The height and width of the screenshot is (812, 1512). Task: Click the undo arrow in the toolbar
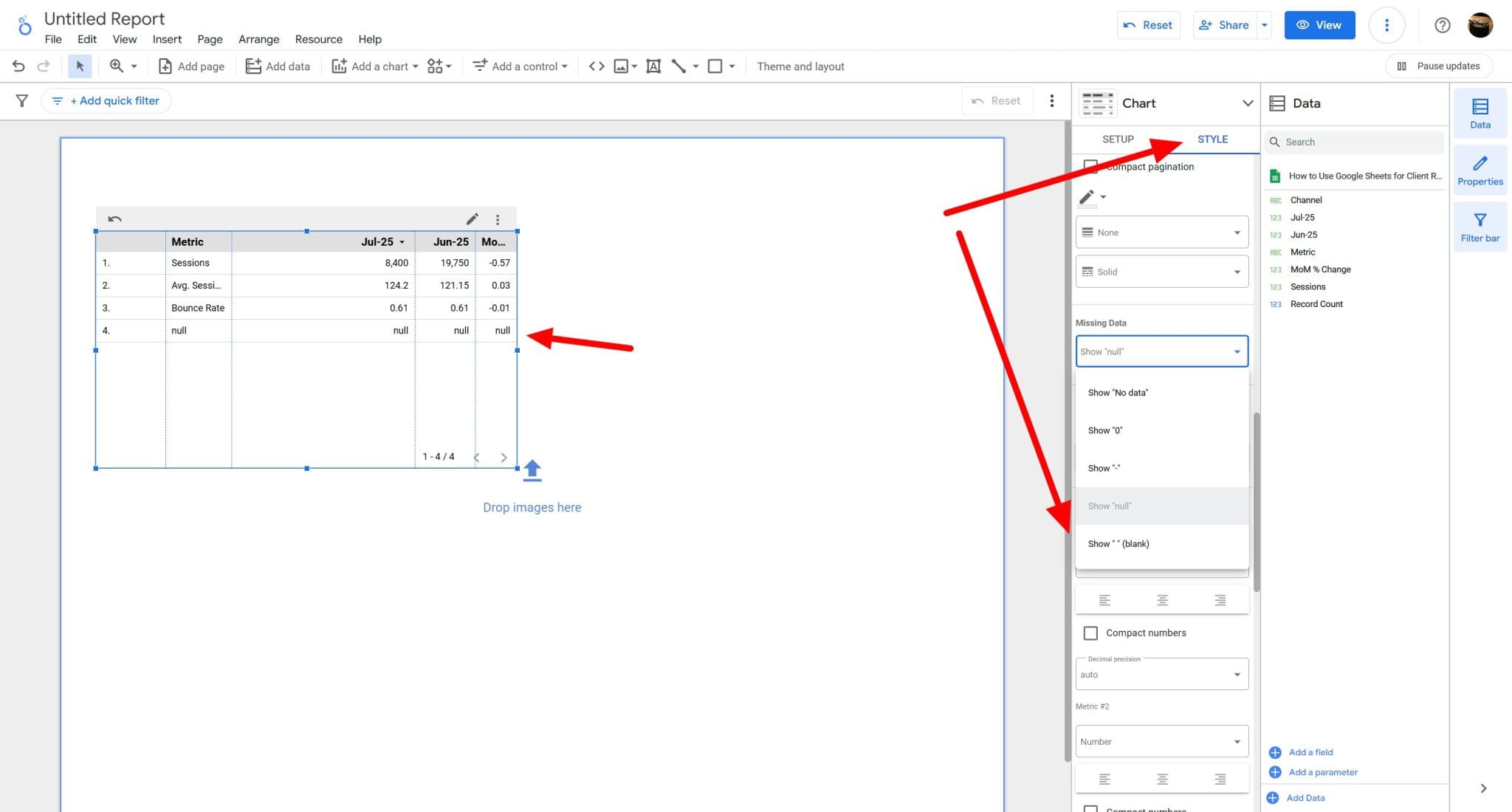(18, 66)
